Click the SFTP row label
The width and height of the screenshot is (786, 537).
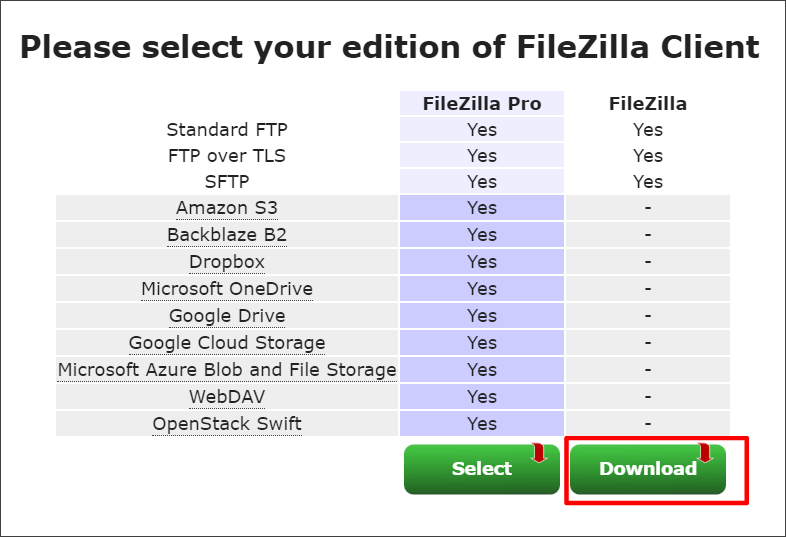(x=227, y=182)
